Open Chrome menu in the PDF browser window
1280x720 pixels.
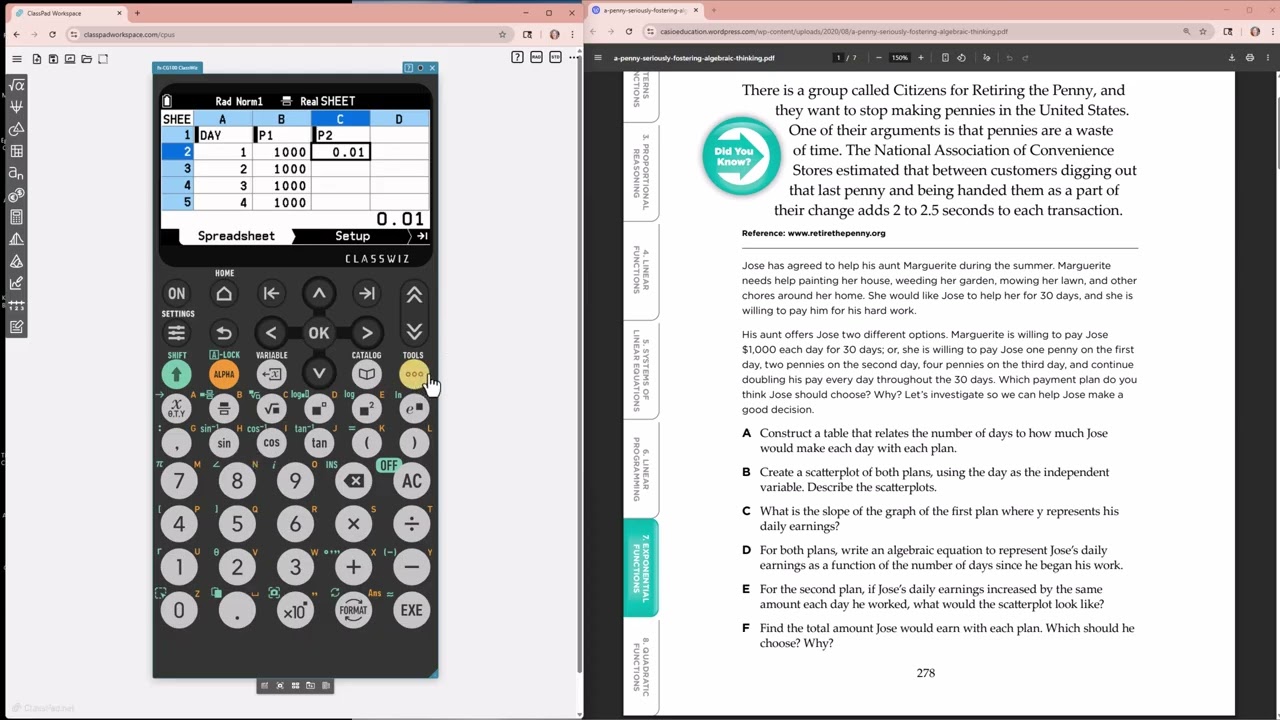(1271, 32)
